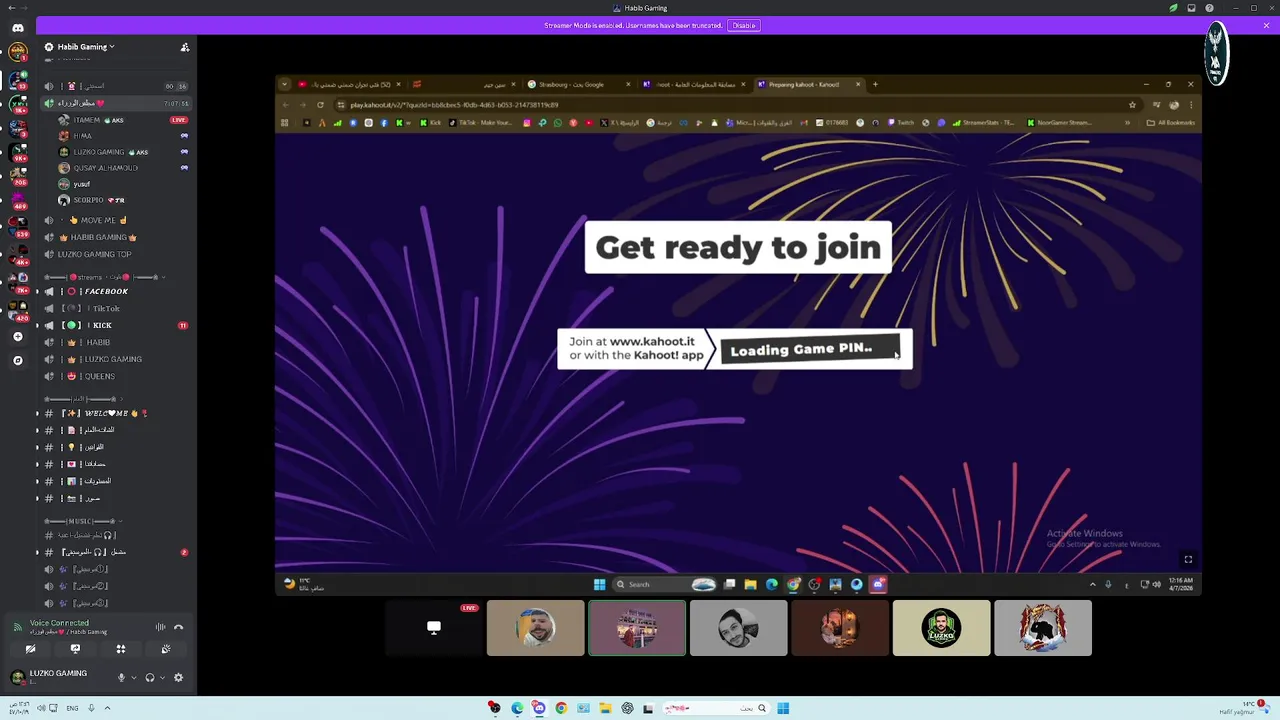Deafen audio with the headphones icon

150,677
